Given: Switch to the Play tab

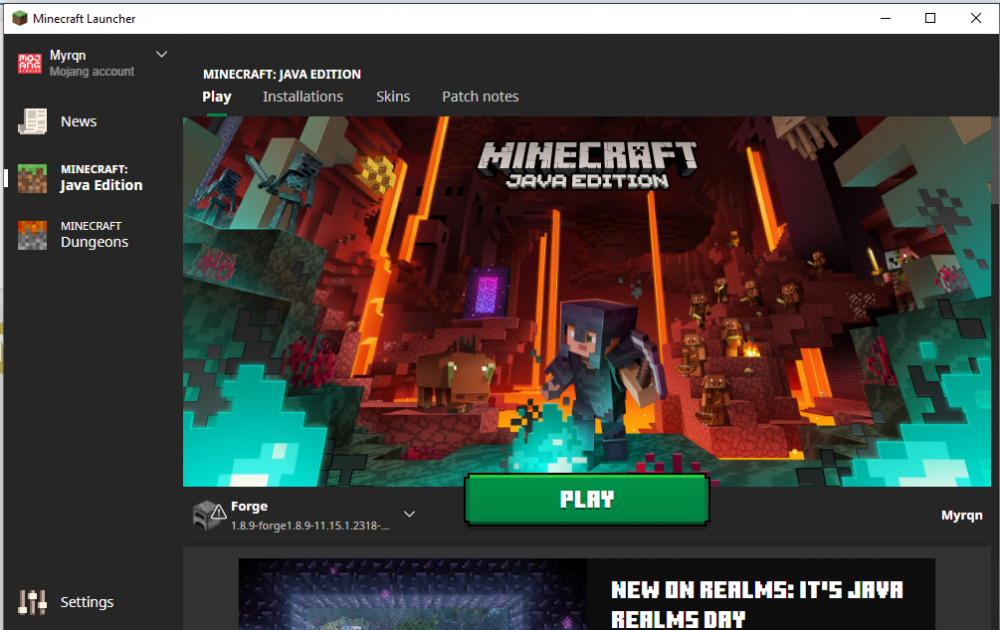Looking at the screenshot, I should coord(217,97).
